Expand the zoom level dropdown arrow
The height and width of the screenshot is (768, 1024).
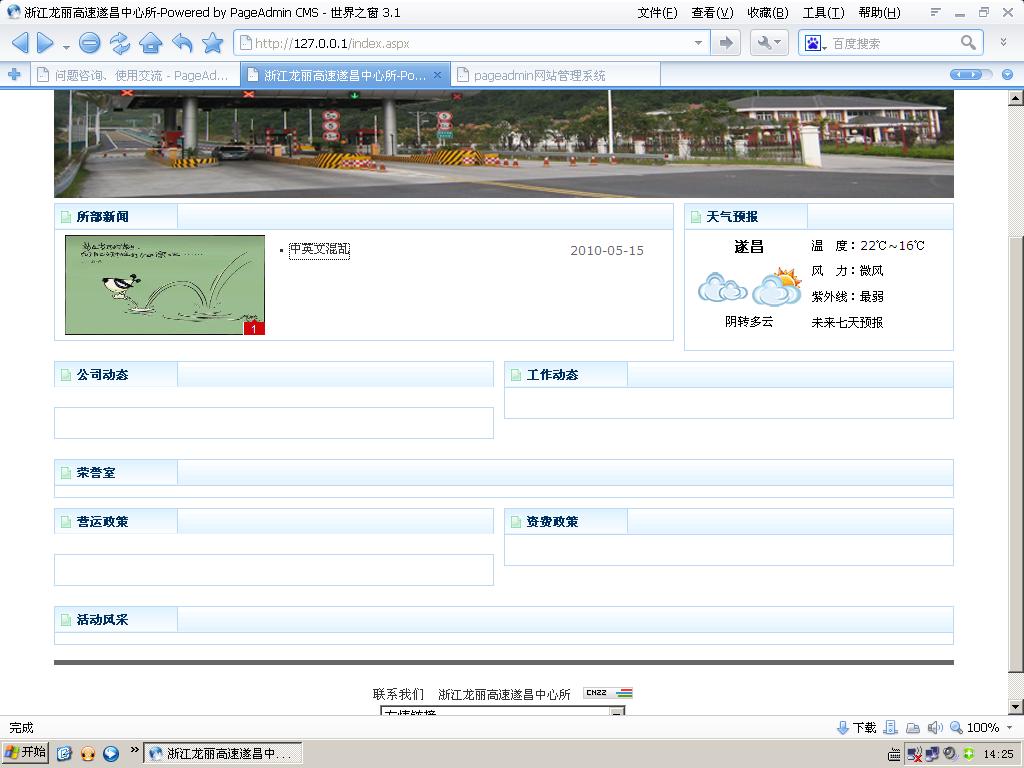pyautogui.click(x=1010, y=728)
